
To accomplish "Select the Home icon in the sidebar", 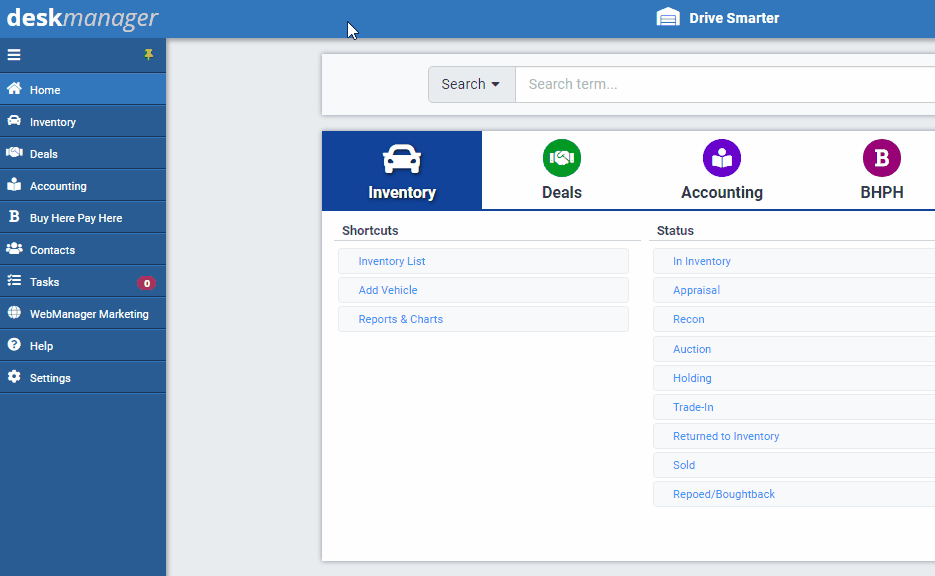I will (x=15, y=90).
